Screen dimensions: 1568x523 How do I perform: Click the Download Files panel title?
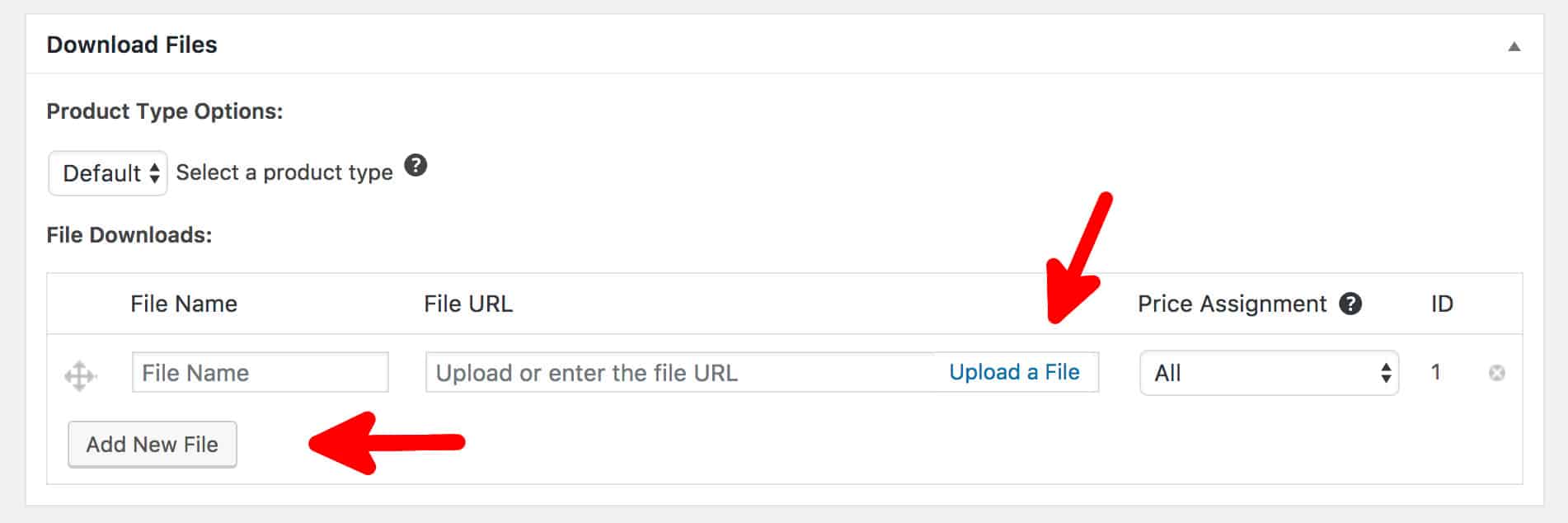point(132,45)
